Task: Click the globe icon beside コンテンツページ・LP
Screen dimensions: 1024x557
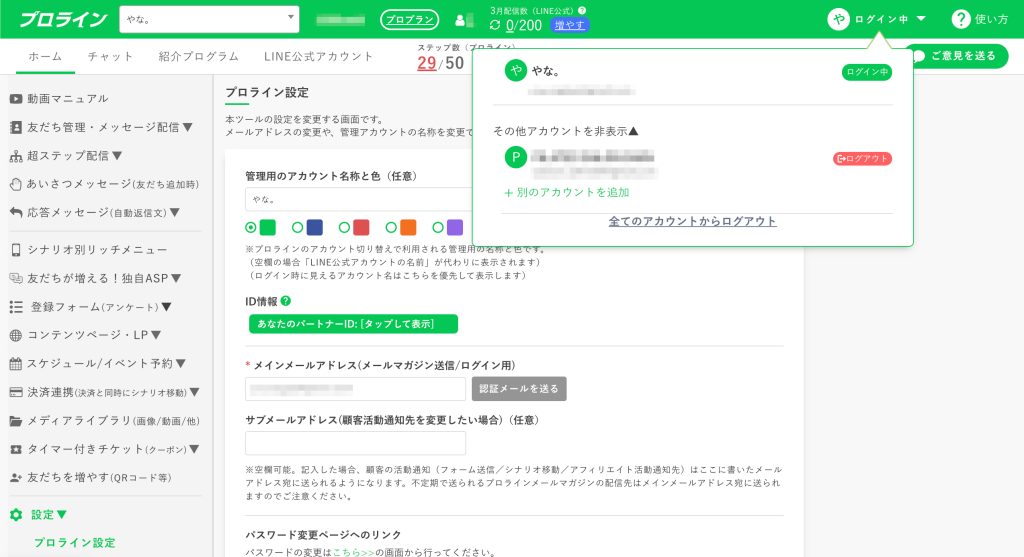Action: [16, 335]
